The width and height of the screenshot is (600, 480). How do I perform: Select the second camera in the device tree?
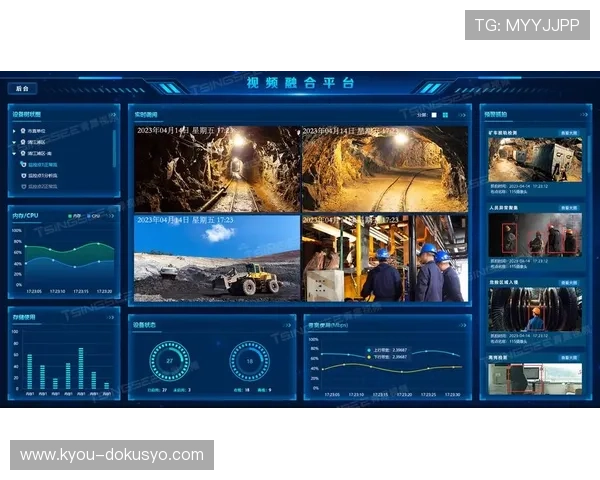click(40, 175)
